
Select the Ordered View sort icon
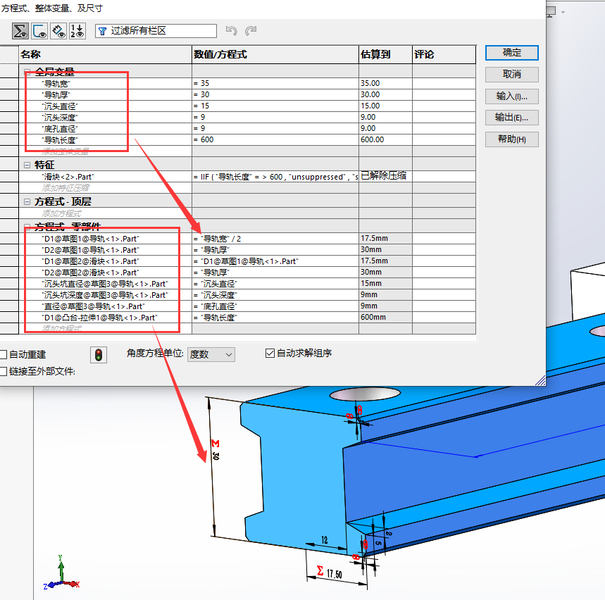click(78, 31)
